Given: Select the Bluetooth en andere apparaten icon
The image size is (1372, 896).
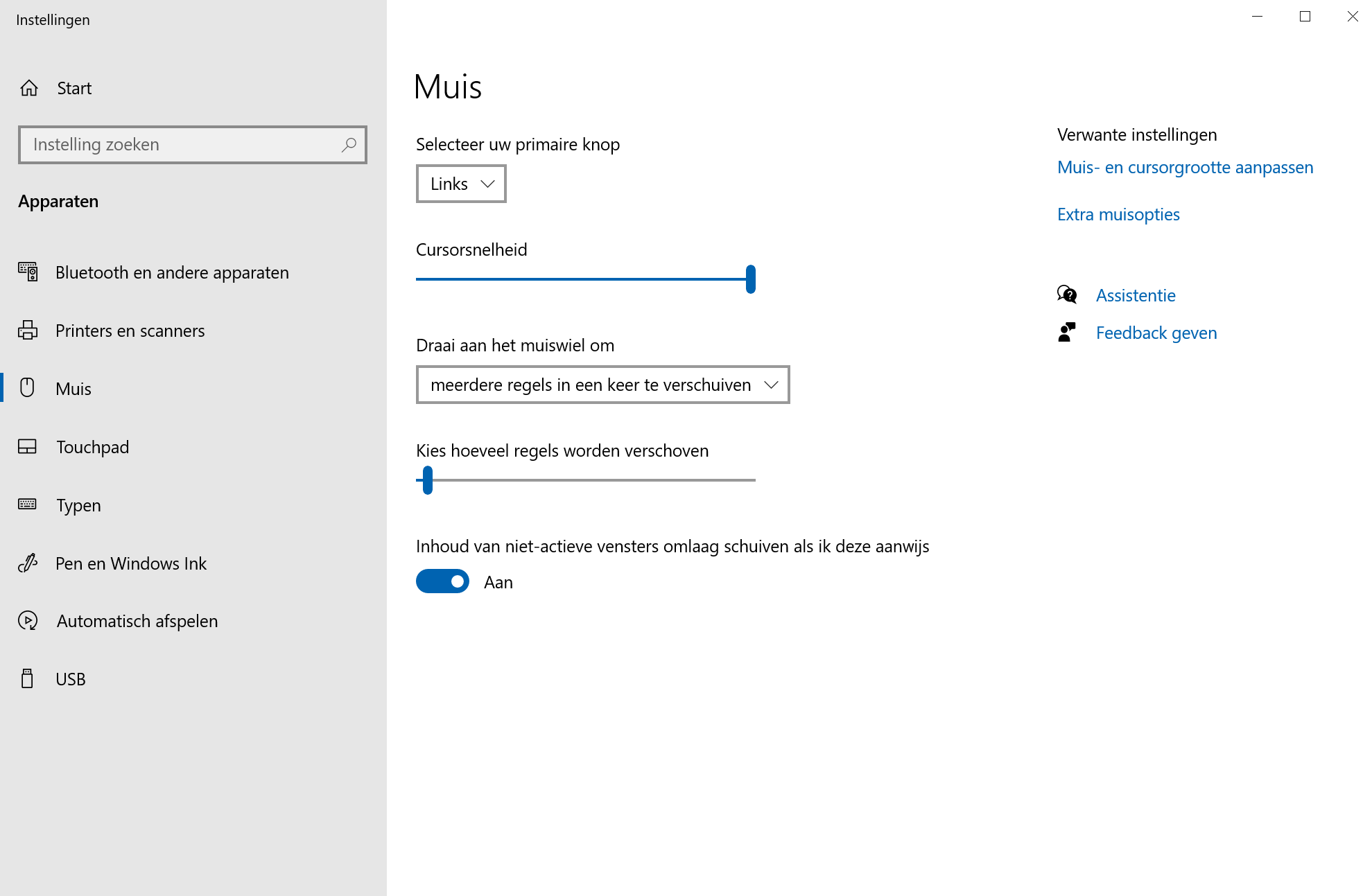Looking at the screenshot, I should click(x=28, y=272).
